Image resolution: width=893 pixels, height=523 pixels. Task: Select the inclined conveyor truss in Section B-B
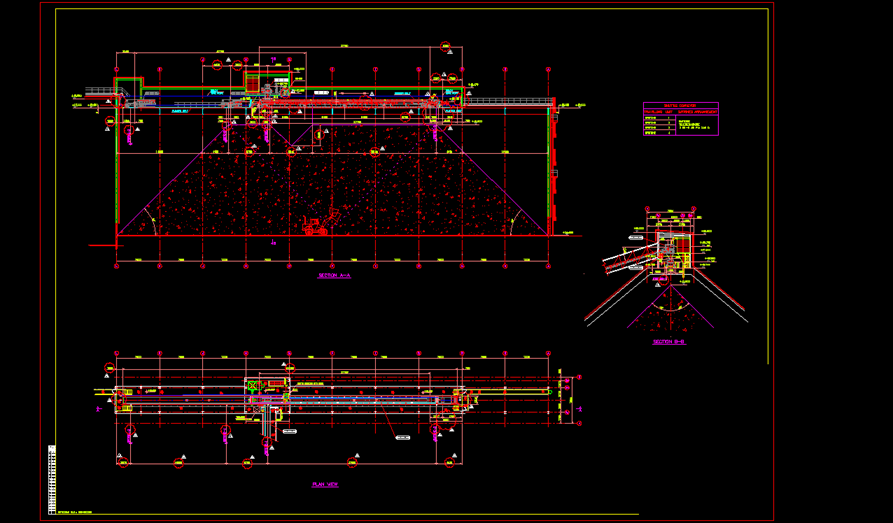[627, 260]
